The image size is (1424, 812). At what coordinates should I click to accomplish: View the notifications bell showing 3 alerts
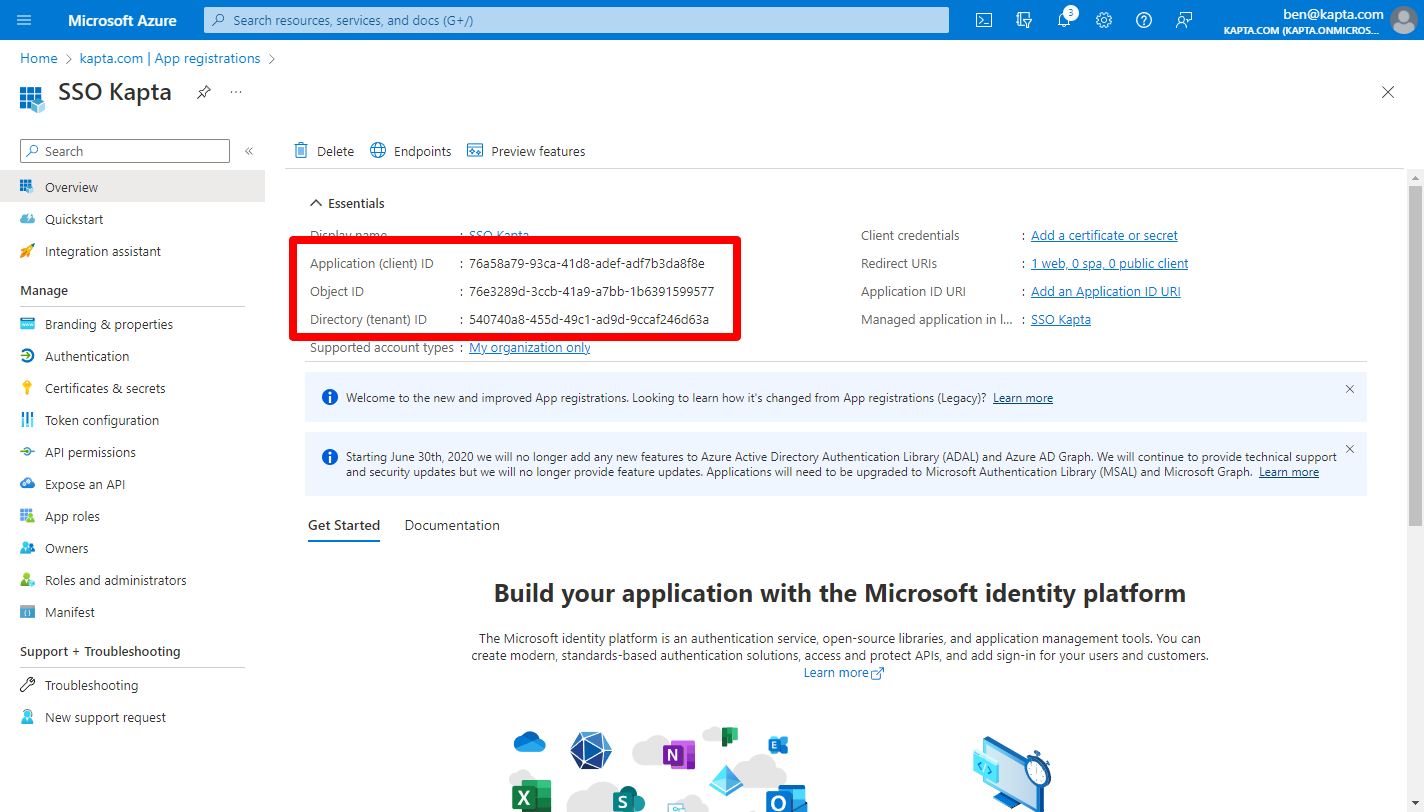pyautogui.click(x=1063, y=19)
